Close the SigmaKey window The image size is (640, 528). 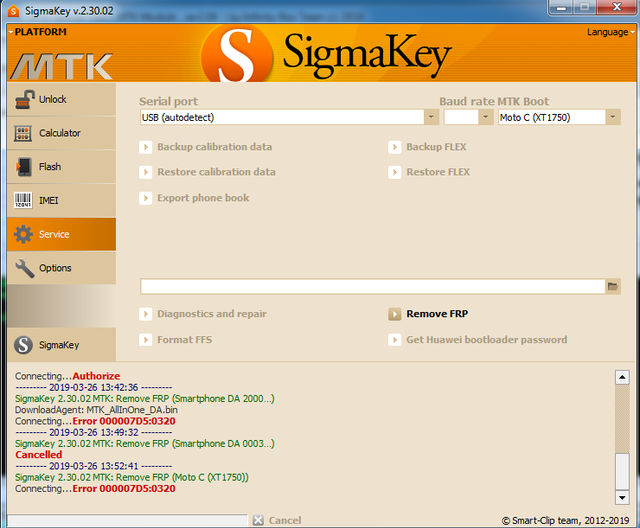point(617,7)
